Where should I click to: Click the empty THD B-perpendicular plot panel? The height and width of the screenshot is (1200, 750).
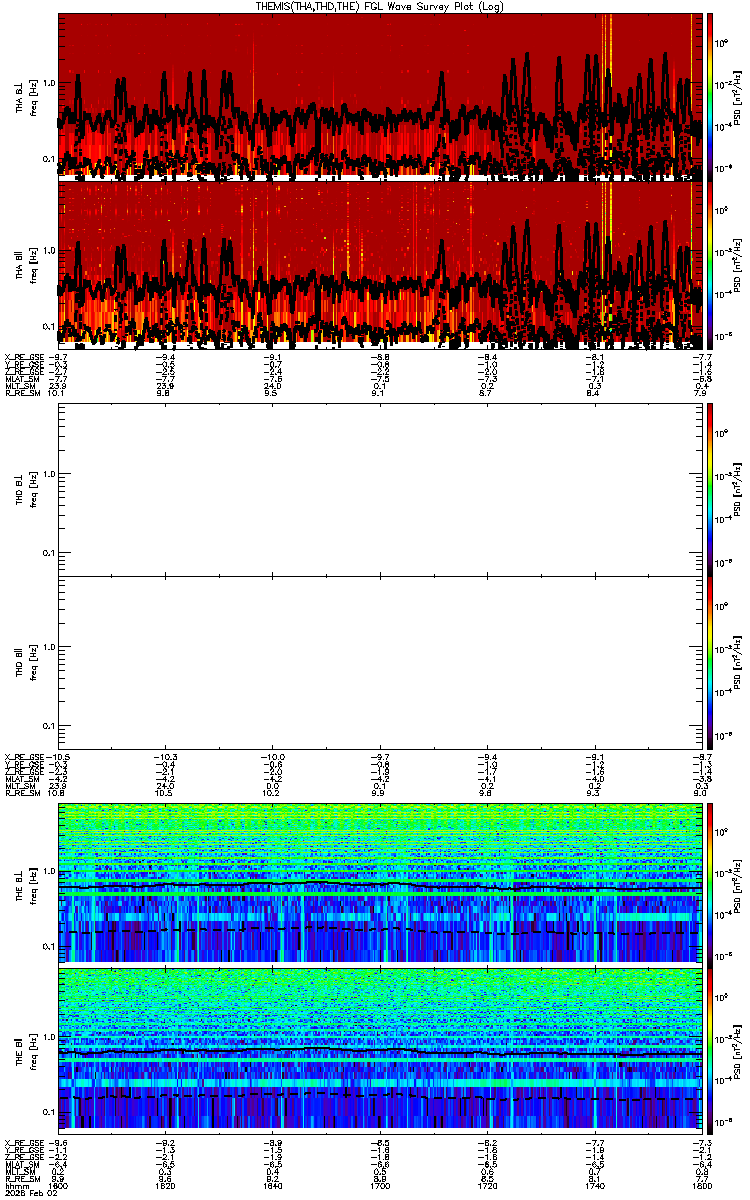pos(381,489)
